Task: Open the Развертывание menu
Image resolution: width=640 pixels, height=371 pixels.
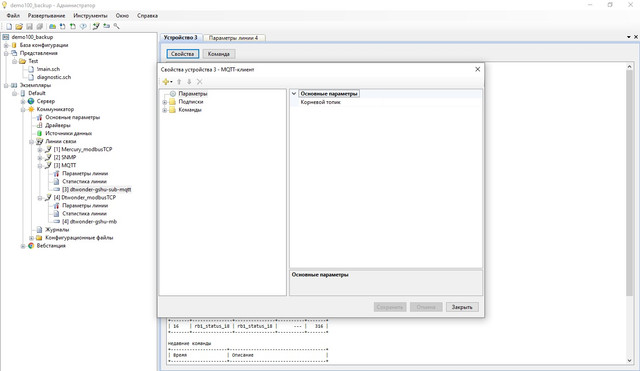Action: (x=47, y=16)
